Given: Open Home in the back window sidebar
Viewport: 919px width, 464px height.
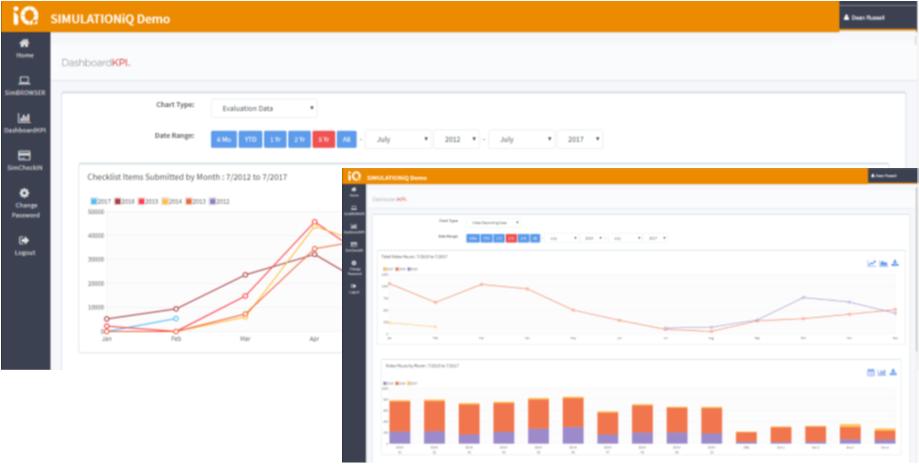Looking at the screenshot, I should 25,48.
